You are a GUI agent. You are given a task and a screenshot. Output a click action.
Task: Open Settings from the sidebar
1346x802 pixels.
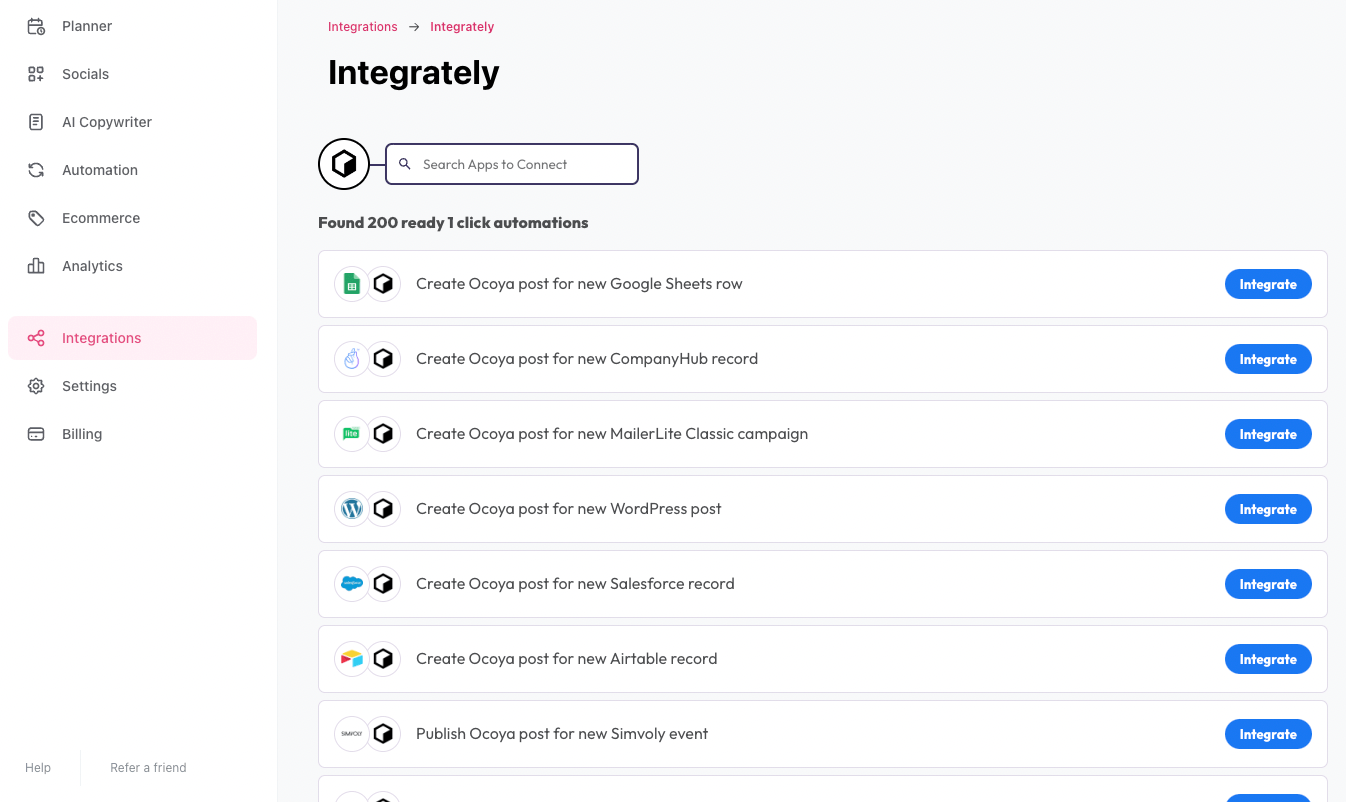(132, 386)
